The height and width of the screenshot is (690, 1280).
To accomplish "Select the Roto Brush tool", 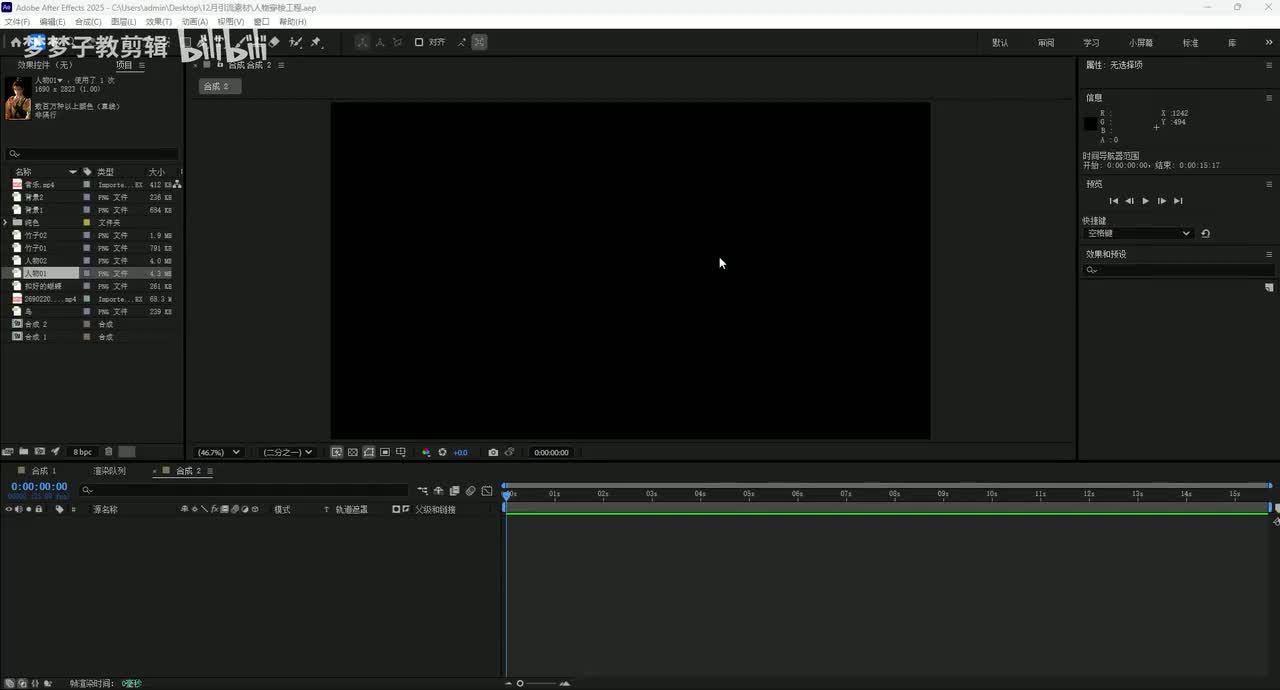I will [296, 42].
